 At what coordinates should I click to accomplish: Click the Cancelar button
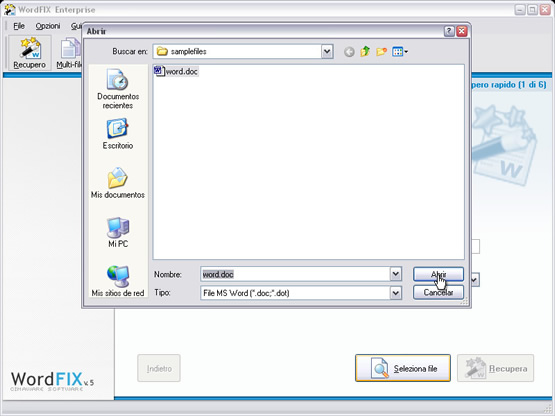[438, 292]
